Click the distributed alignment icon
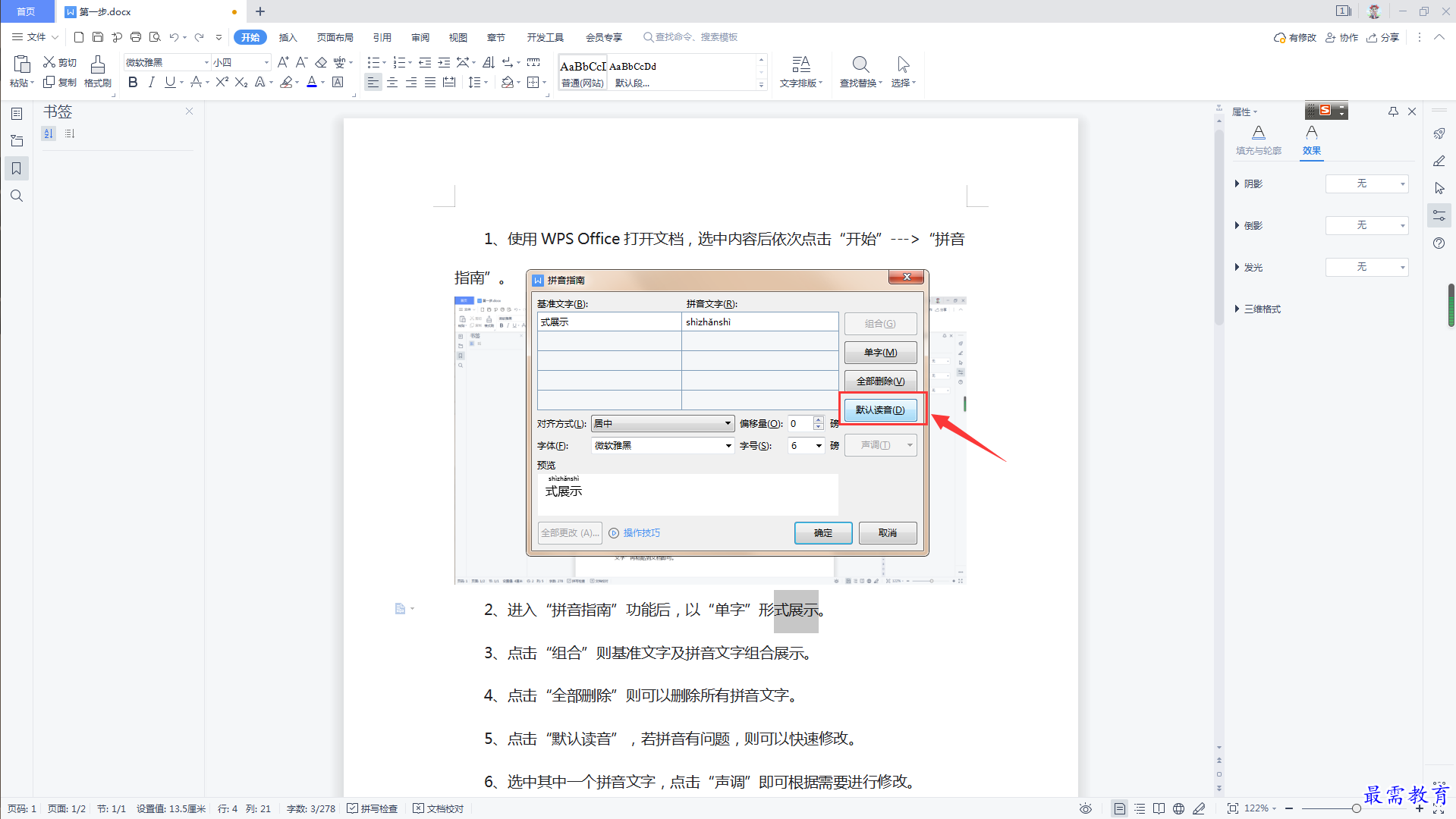This screenshot has height=819, width=1456. coord(449,82)
